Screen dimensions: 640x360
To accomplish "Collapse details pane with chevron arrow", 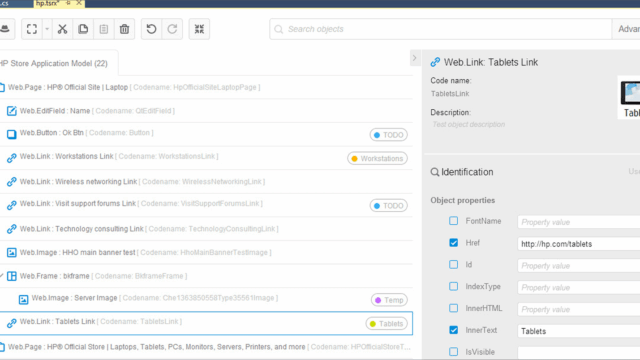I will (414, 58).
